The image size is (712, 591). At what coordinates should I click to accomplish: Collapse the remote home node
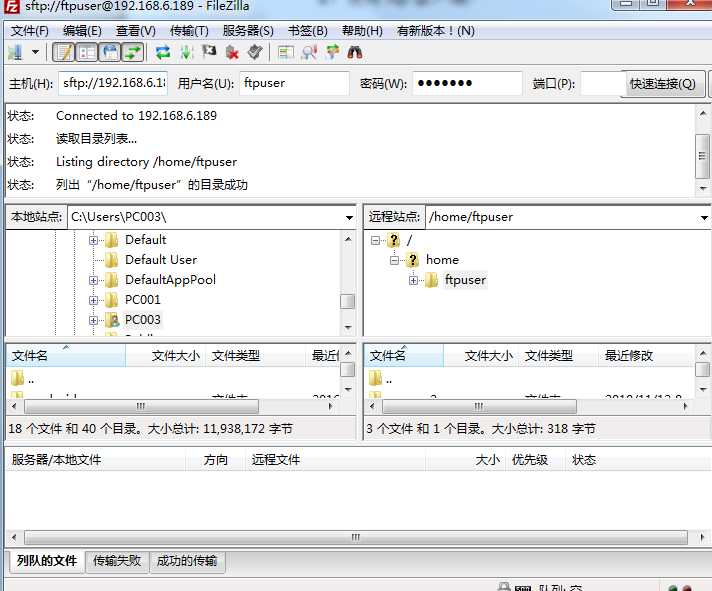pos(394,260)
